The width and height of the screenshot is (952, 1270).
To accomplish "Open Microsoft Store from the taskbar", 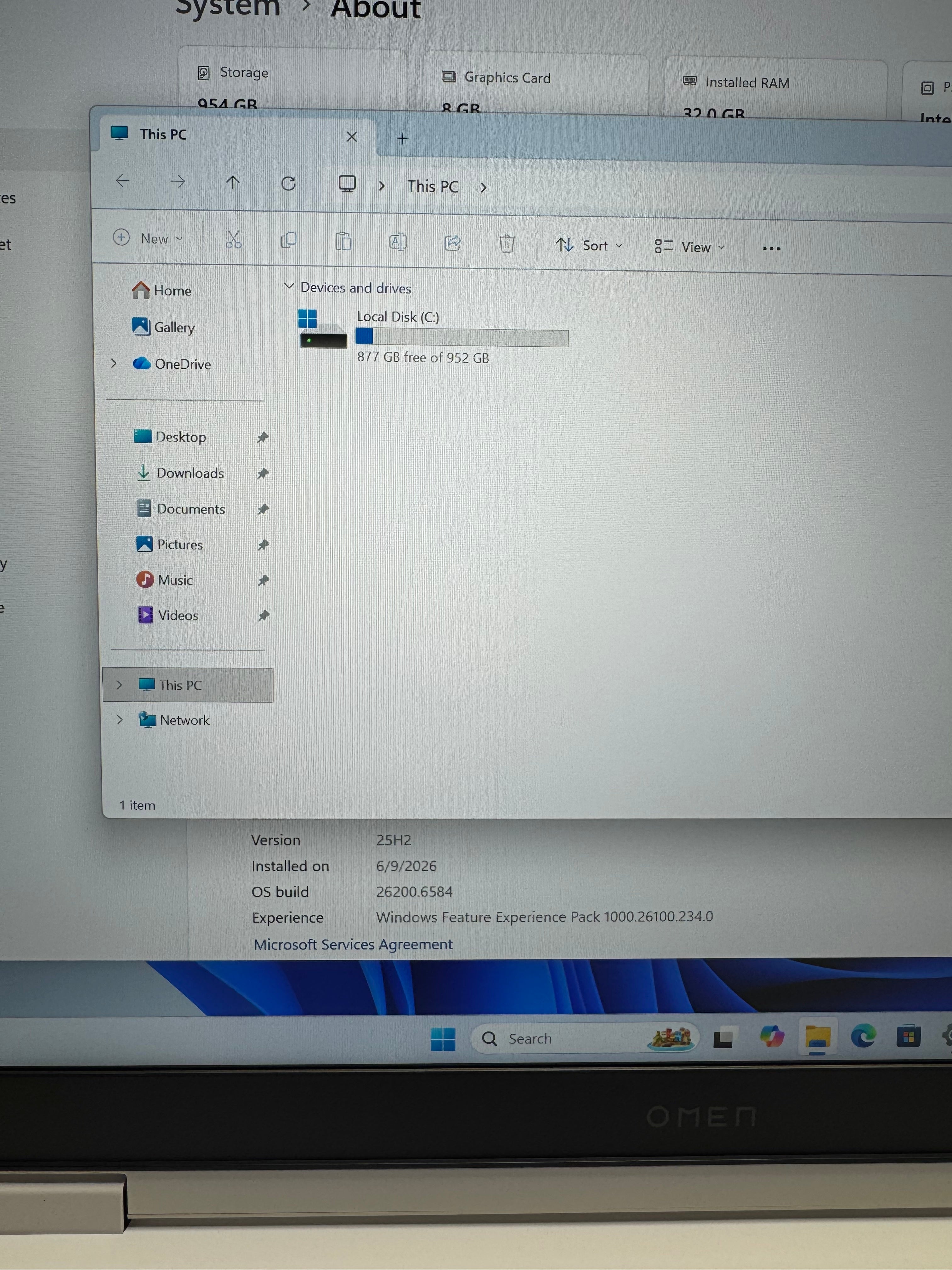I will click(908, 1036).
